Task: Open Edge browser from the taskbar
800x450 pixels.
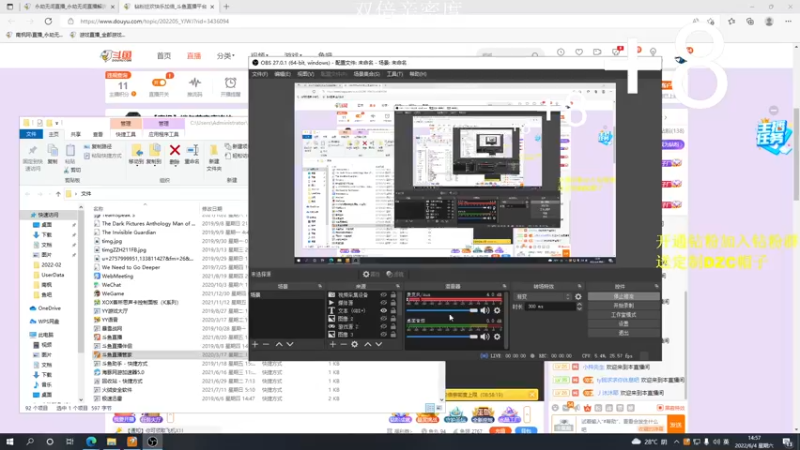Action: click(91, 441)
